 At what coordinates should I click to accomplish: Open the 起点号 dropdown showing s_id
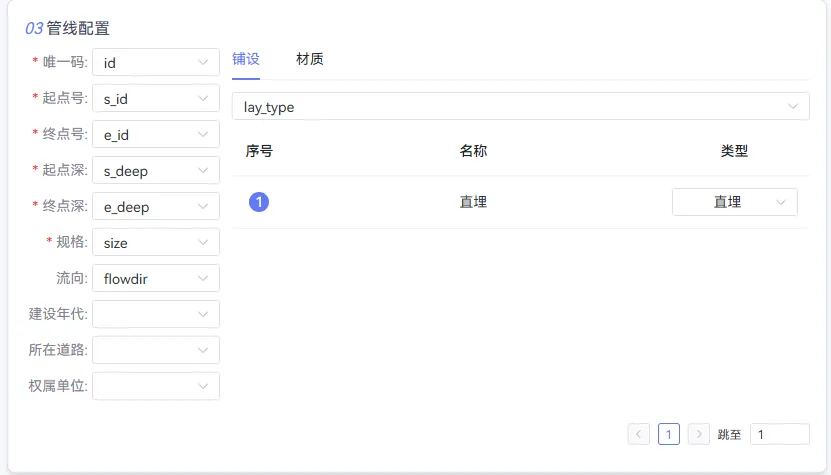point(156,99)
